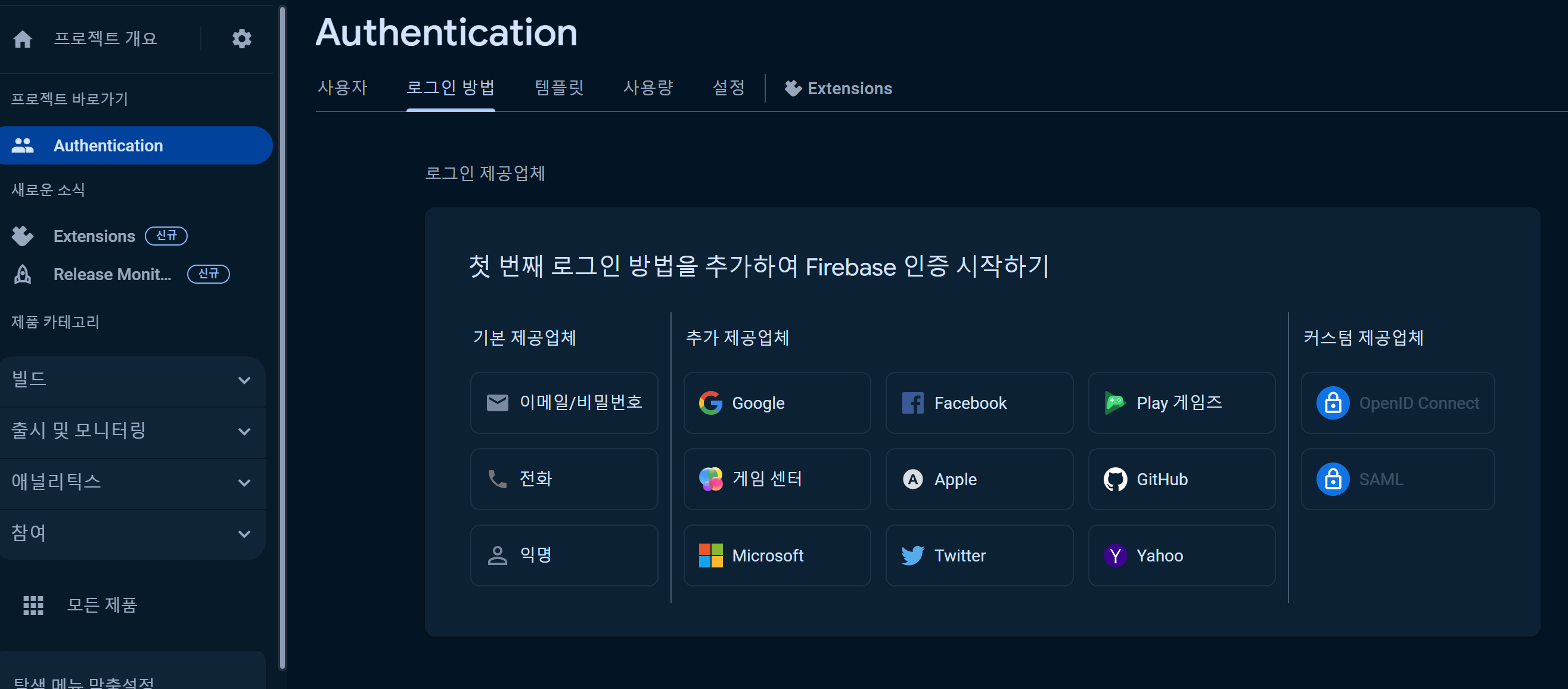Select SAML custom provider
1568x689 pixels.
(x=1398, y=479)
